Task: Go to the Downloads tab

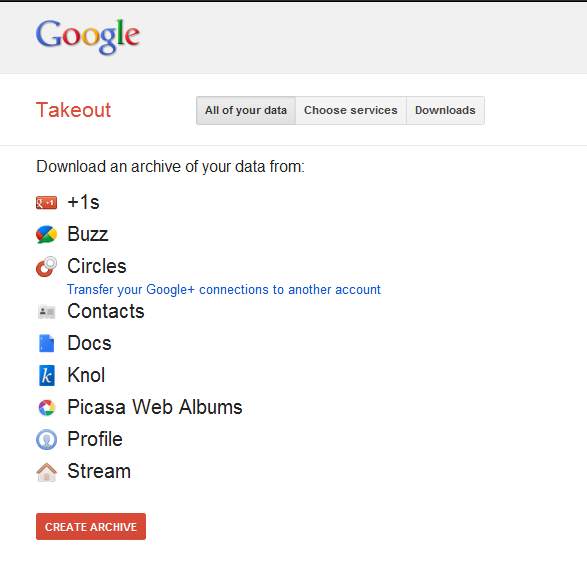Action: (x=445, y=110)
